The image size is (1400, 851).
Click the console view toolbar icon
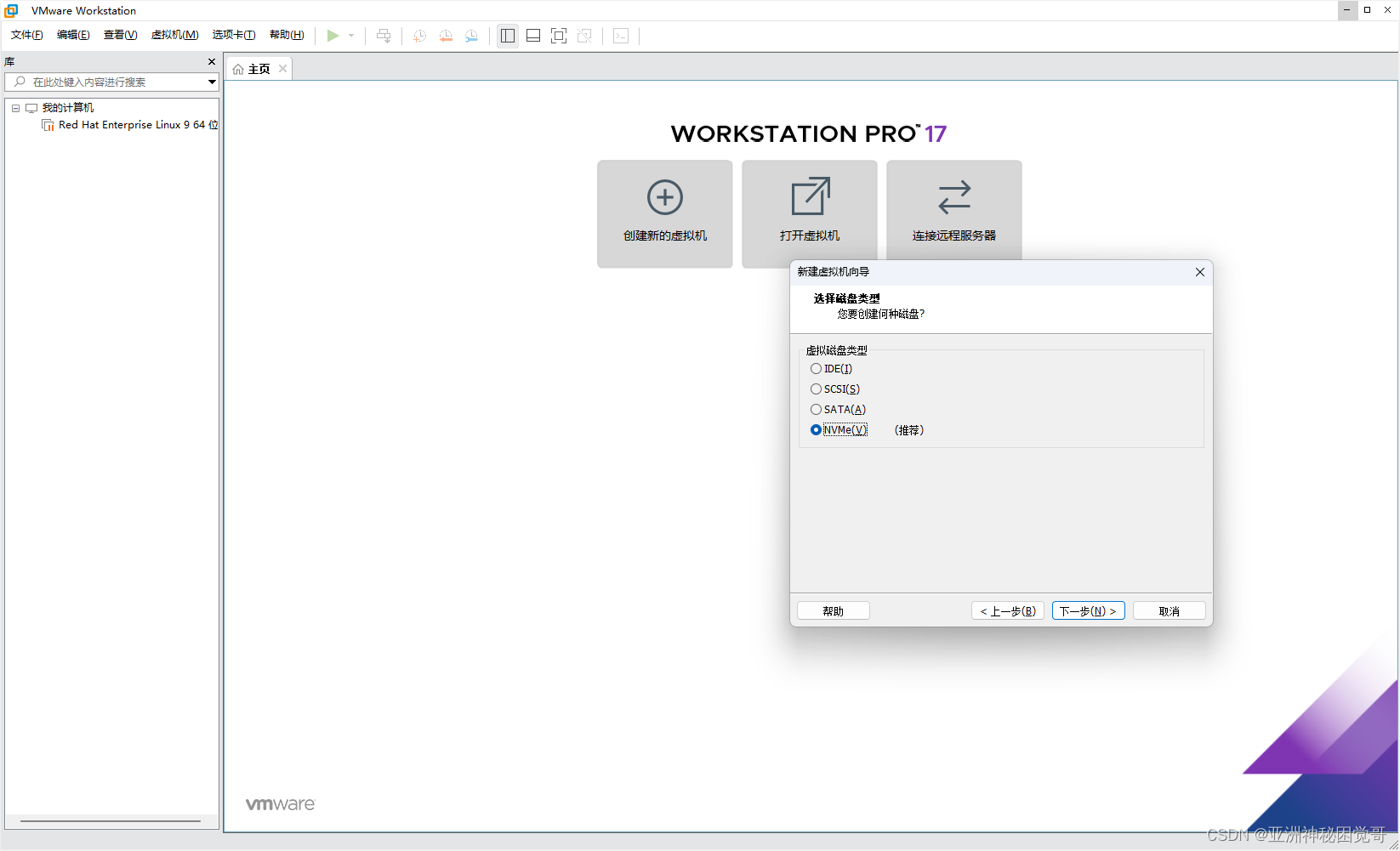pyautogui.click(x=621, y=36)
